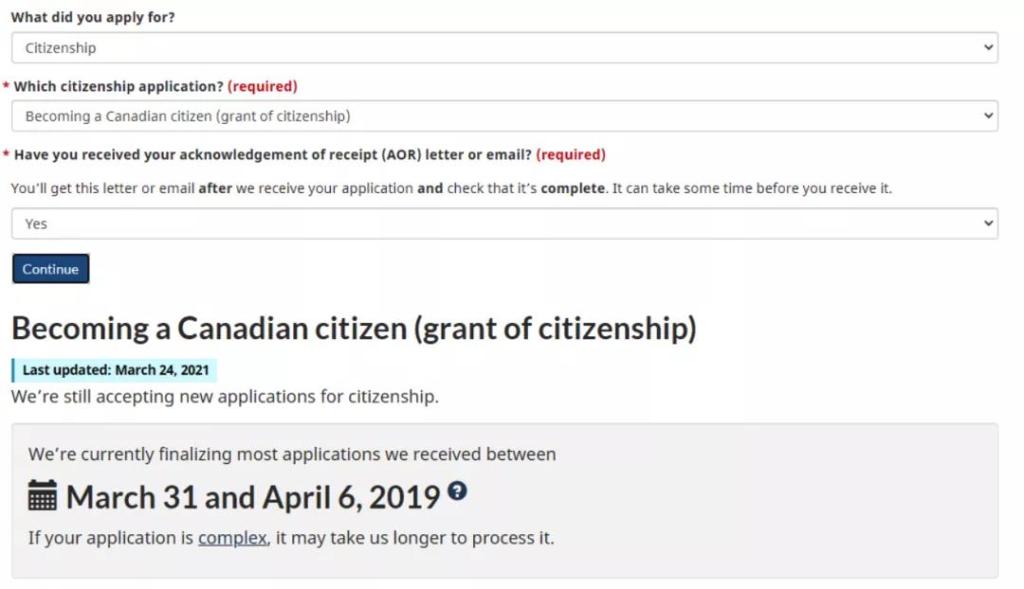The image size is (1024, 589).
Task: Click the 'currently finalizing most applications' text
Action: 291,454
